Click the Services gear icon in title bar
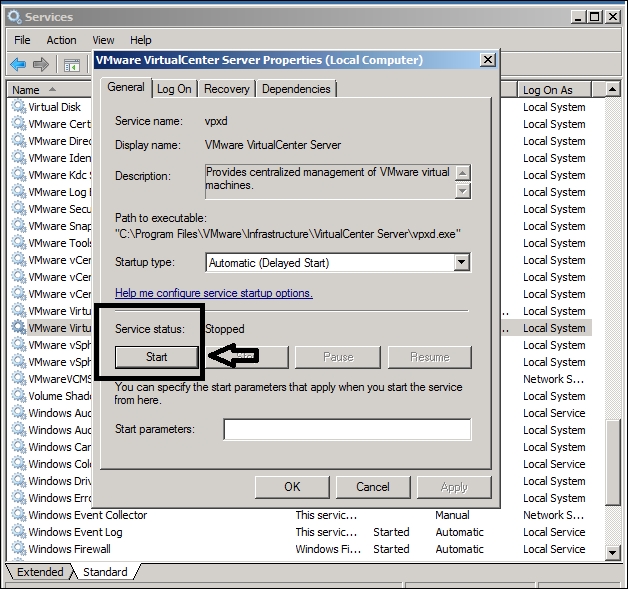This screenshot has width=628, height=589. point(14,16)
